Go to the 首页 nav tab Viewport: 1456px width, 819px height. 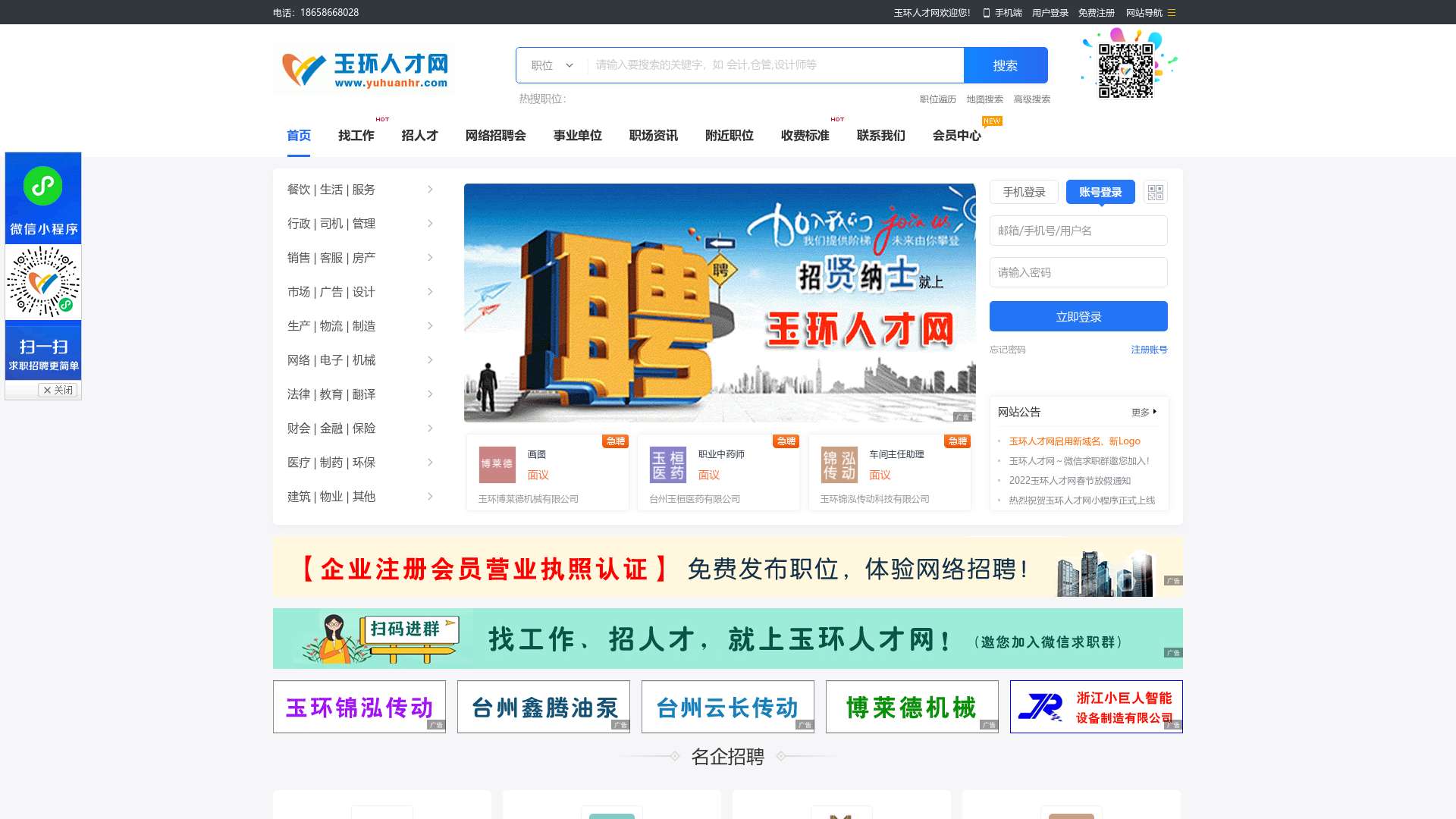(299, 136)
